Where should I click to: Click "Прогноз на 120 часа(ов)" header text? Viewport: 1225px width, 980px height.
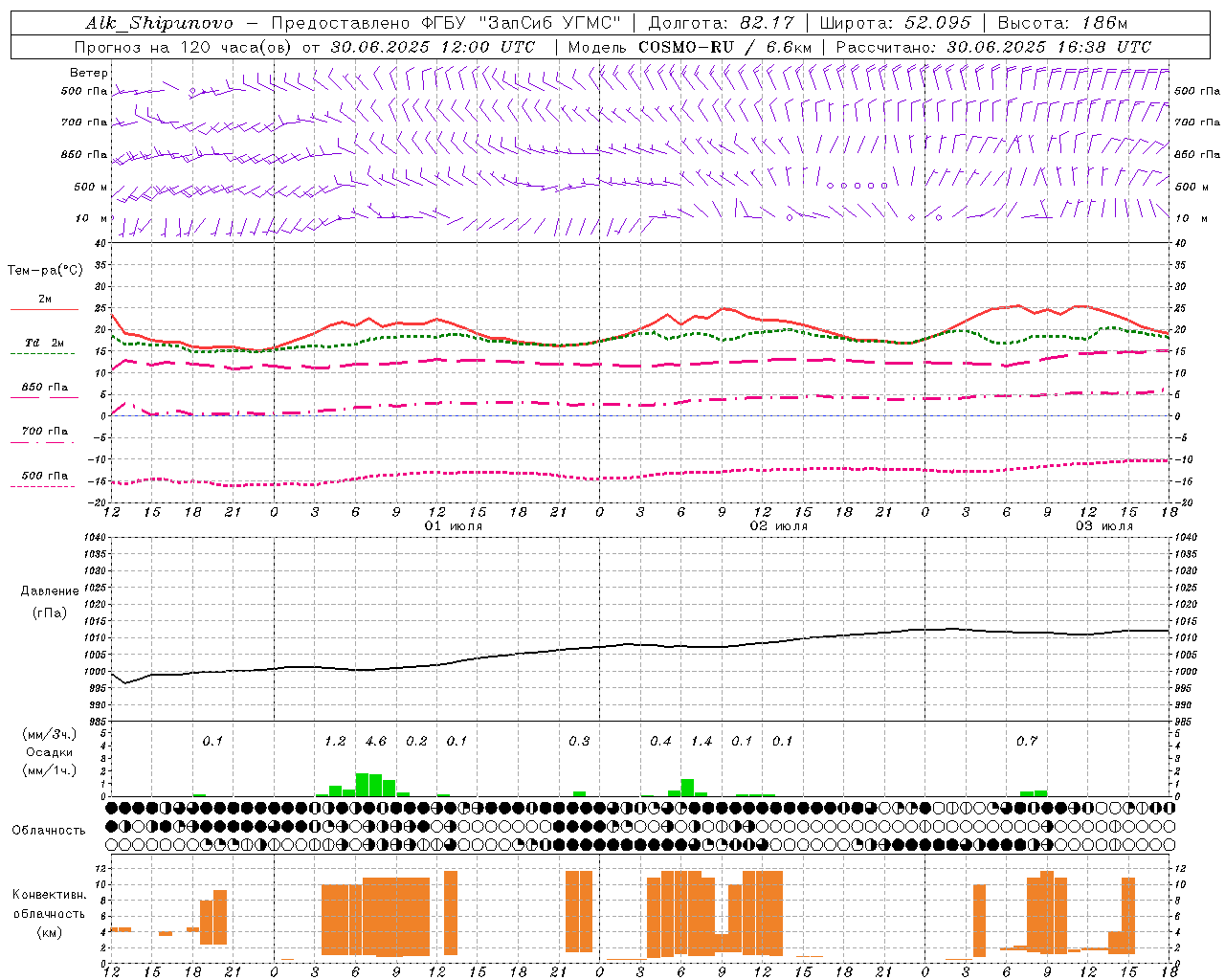[183, 47]
